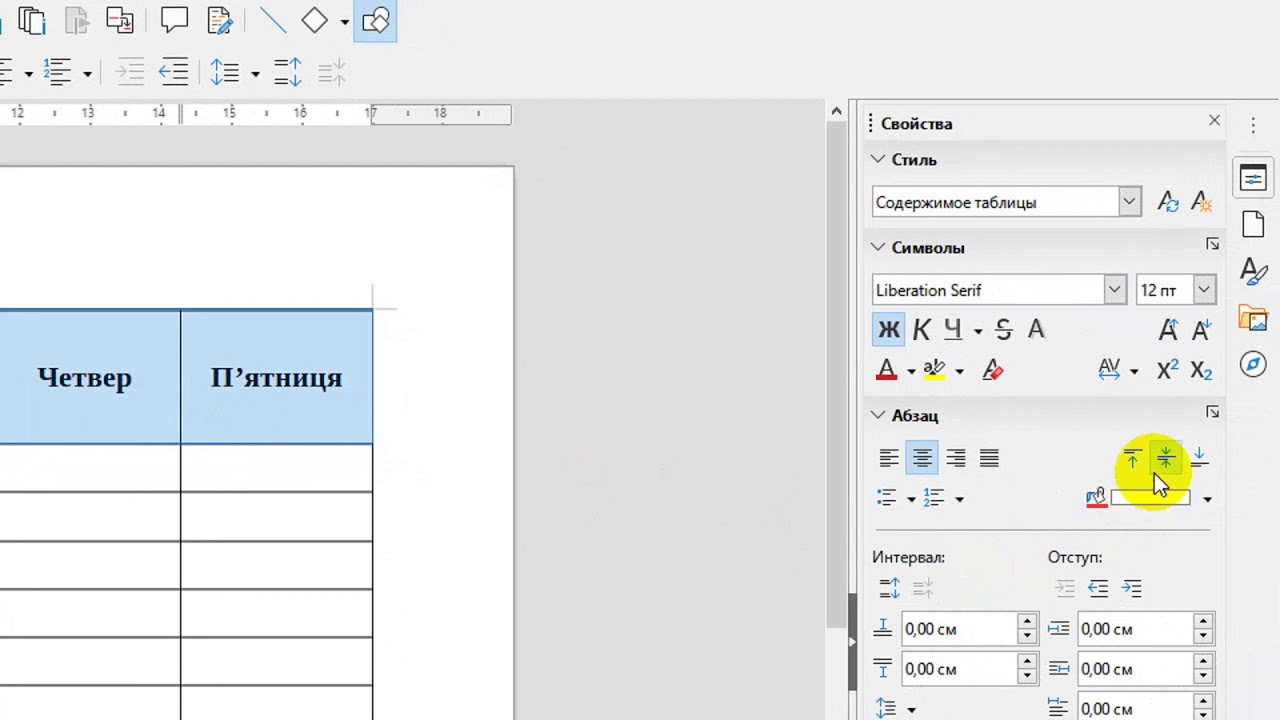
Task: Click the ordered list icon in toolbar
Action: (57, 72)
